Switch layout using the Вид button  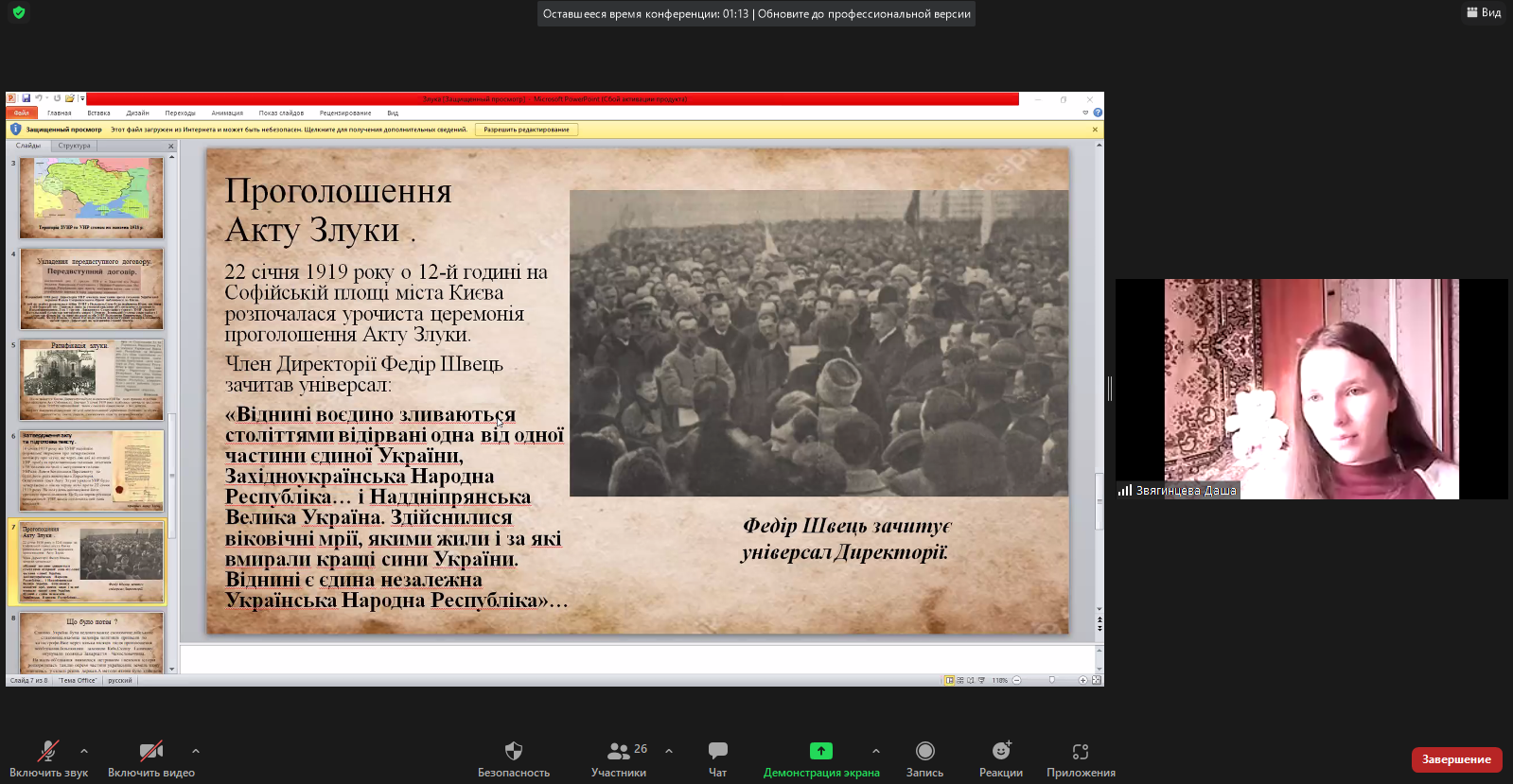(1484, 12)
